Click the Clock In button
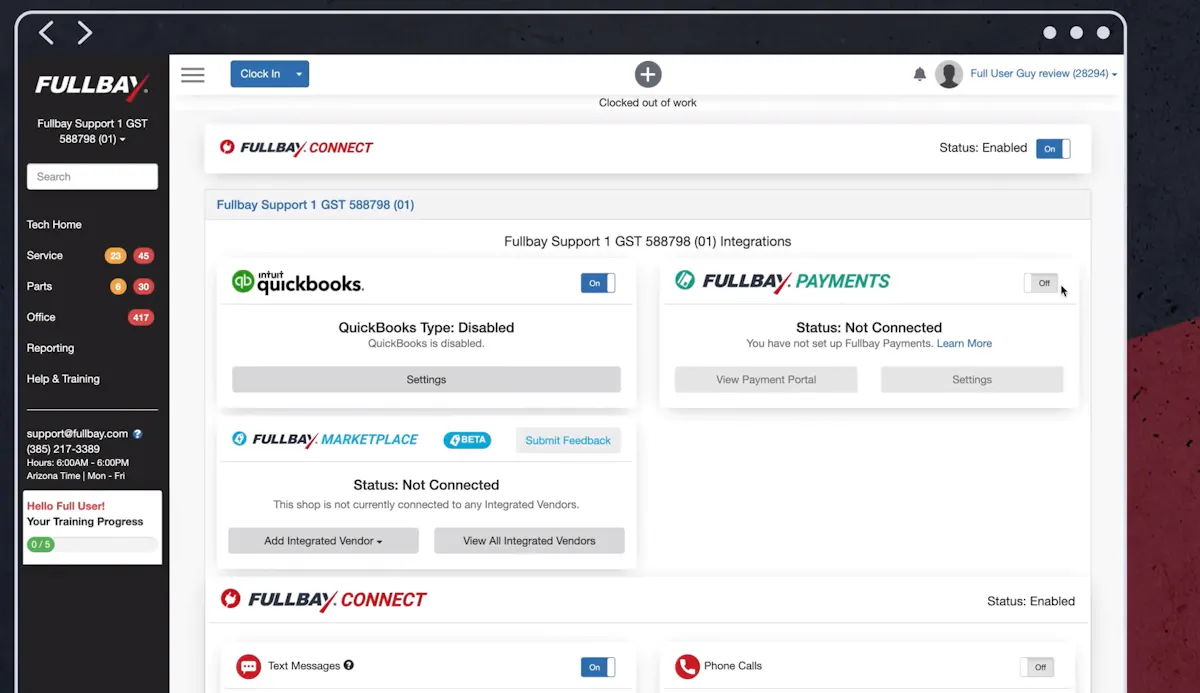Screen dimensions: 1200x693 (x=260, y=74)
